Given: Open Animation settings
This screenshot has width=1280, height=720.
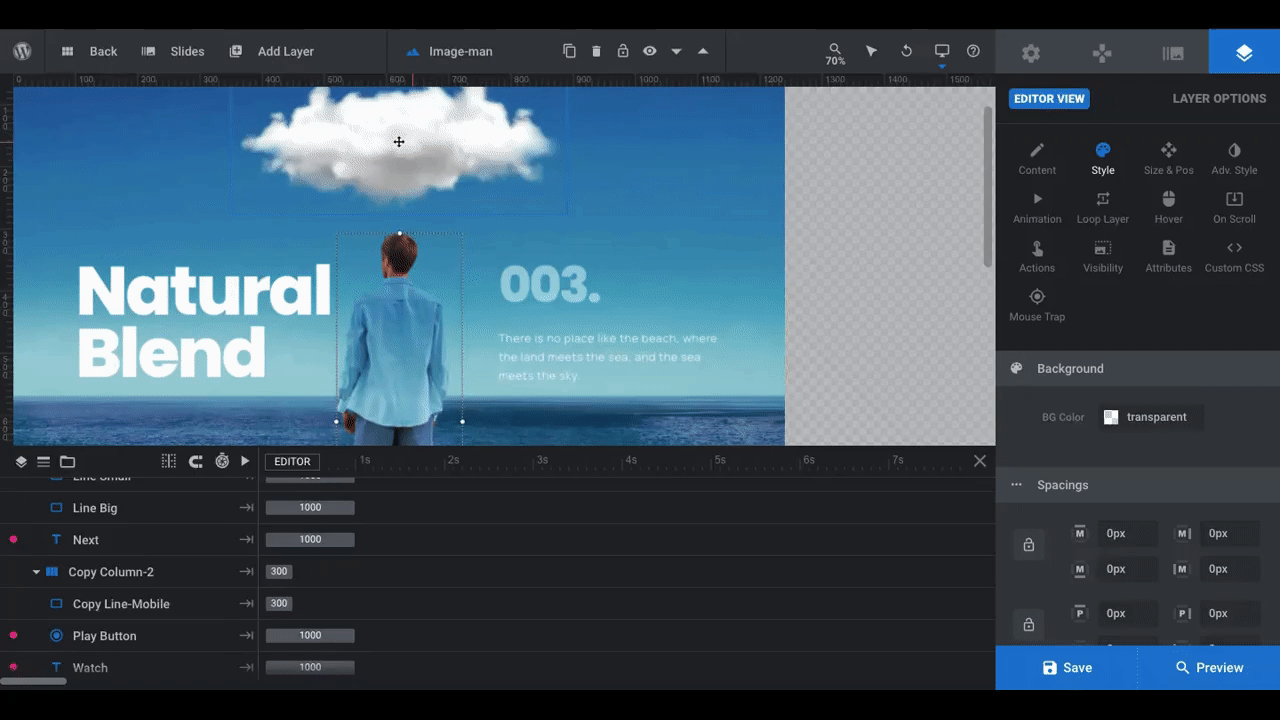Looking at the screenshot, I should [1037, 208].
